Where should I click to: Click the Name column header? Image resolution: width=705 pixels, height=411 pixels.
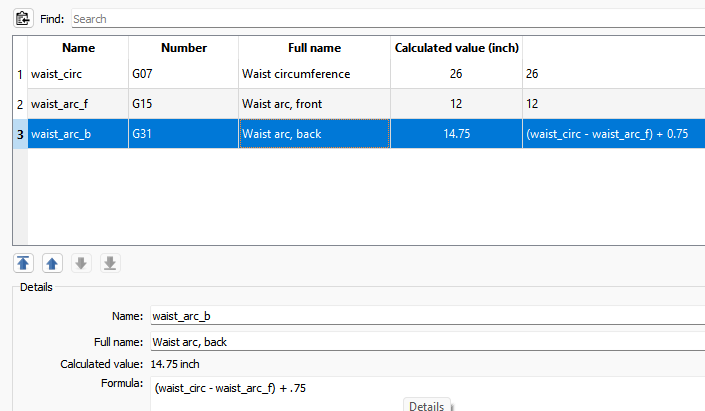pos(78,48)
